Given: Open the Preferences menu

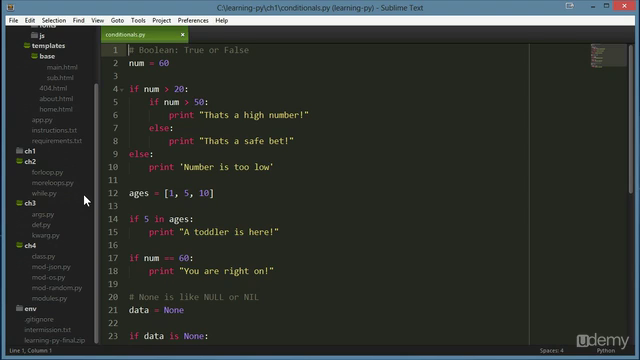Looking at the screenshot, I should point(193,20).
